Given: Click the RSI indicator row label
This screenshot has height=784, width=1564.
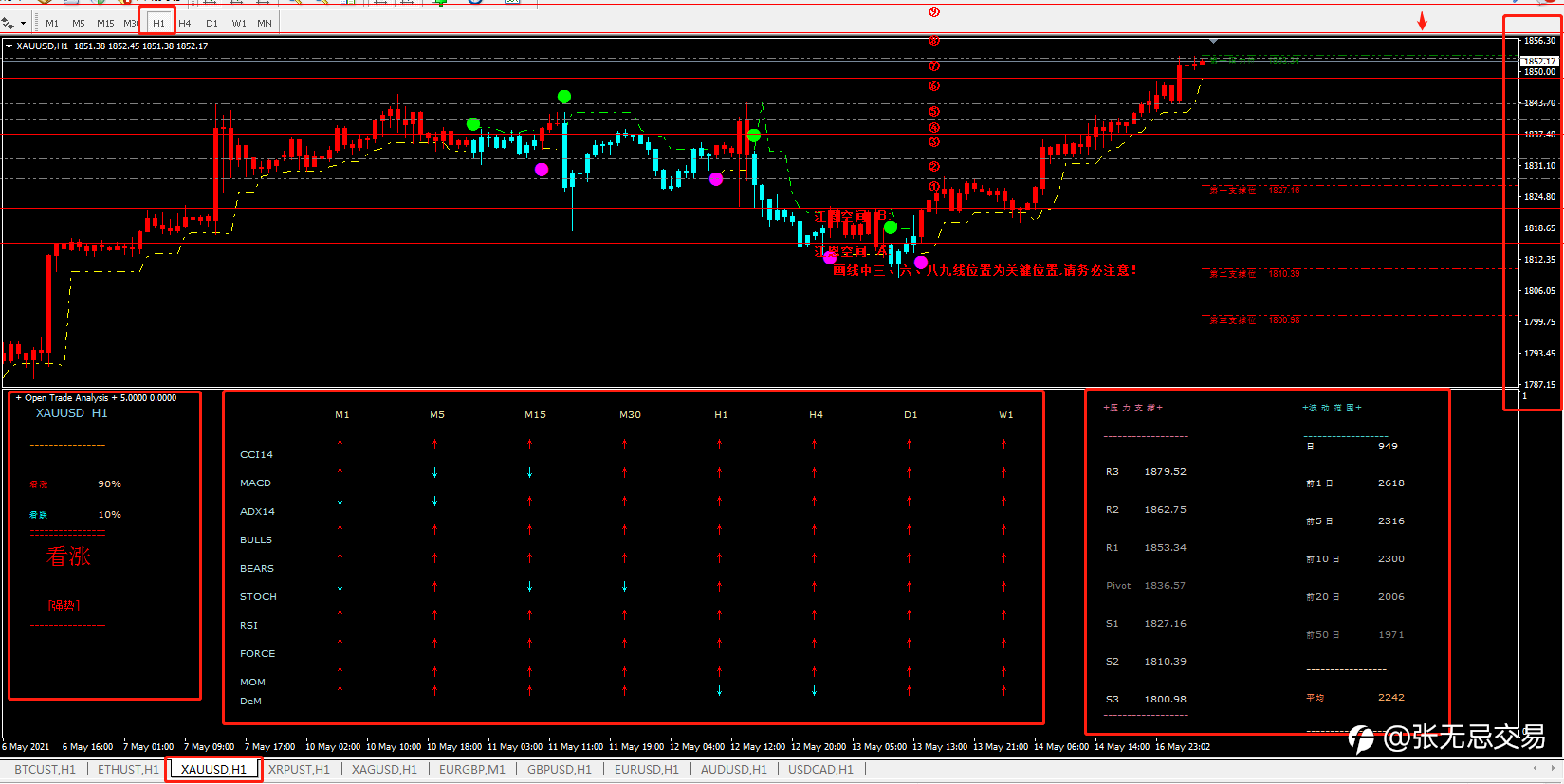Looking at the screenshot, I should click(x=248, y=626).
